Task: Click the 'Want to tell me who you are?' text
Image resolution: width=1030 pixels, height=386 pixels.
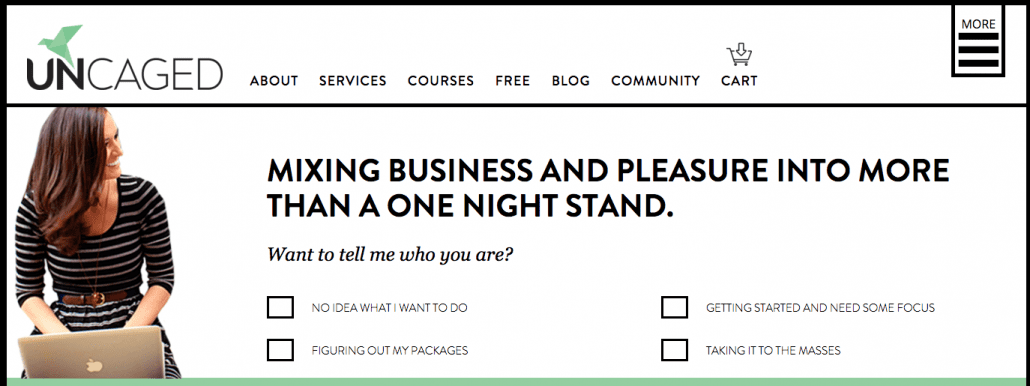Action: [390, 255]
